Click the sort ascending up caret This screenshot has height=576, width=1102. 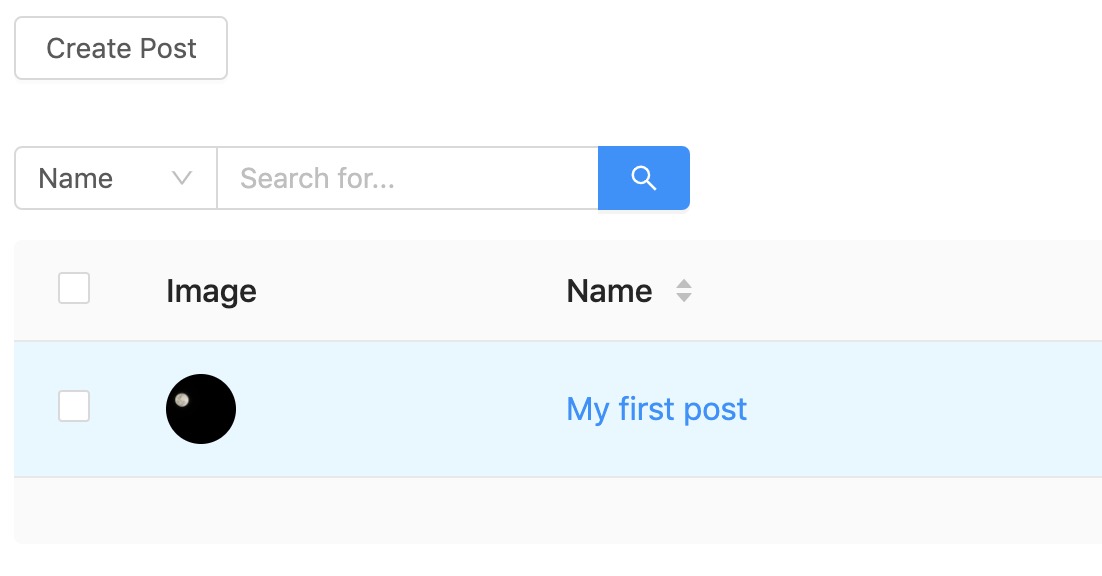click(x=684, y=284)
